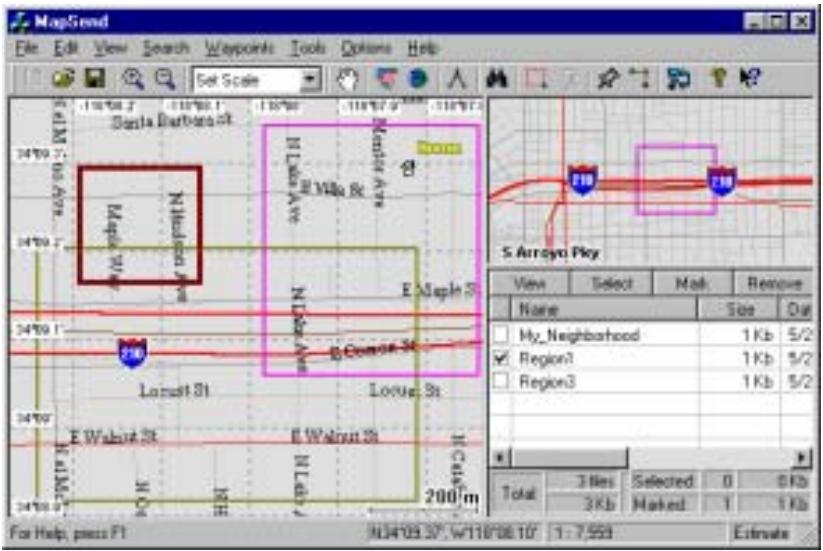Click the 'Santa Barbara St' map label
The image size is (823, 551).
[172, 121]
